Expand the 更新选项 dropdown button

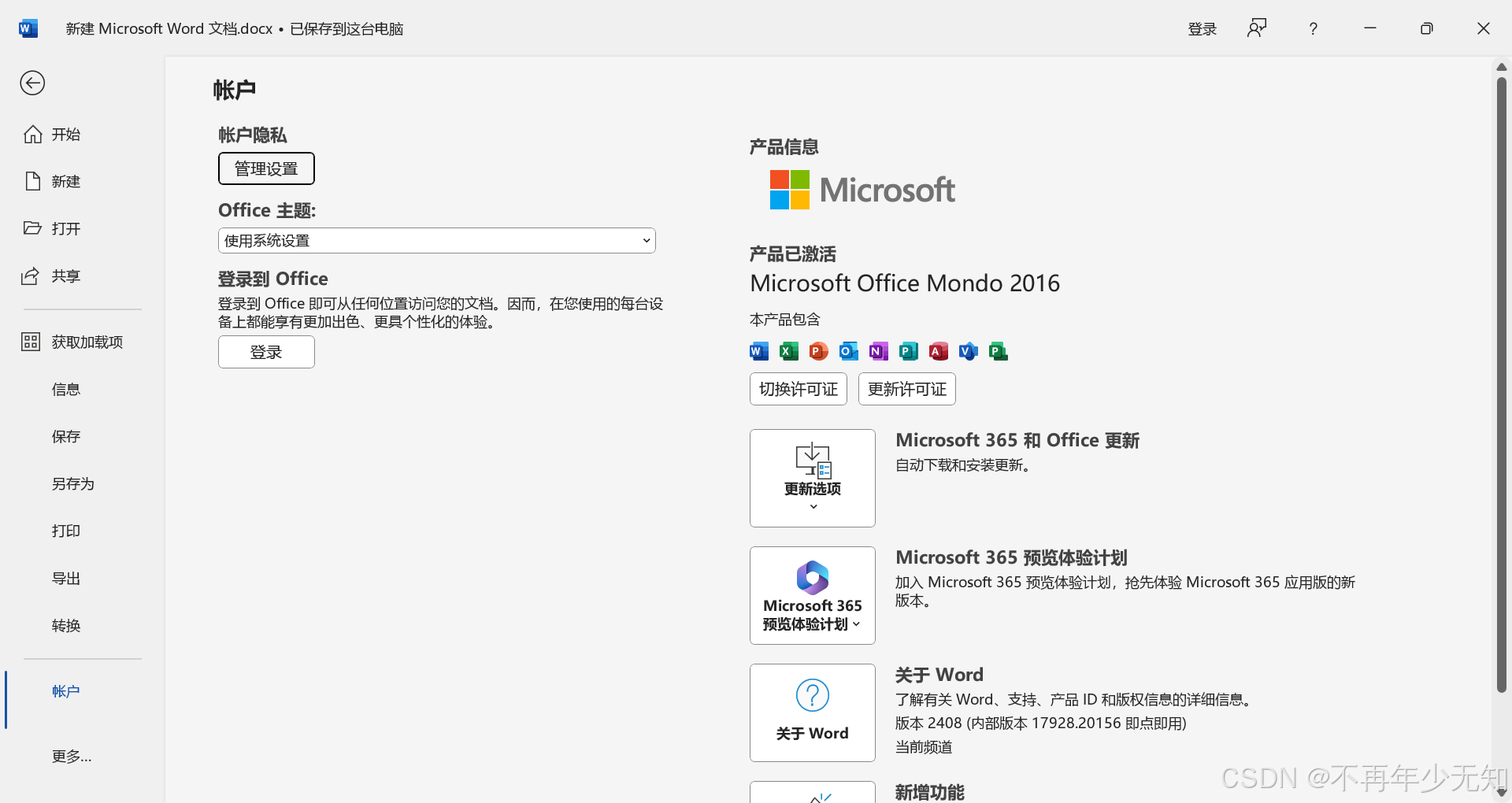point(813,478)
